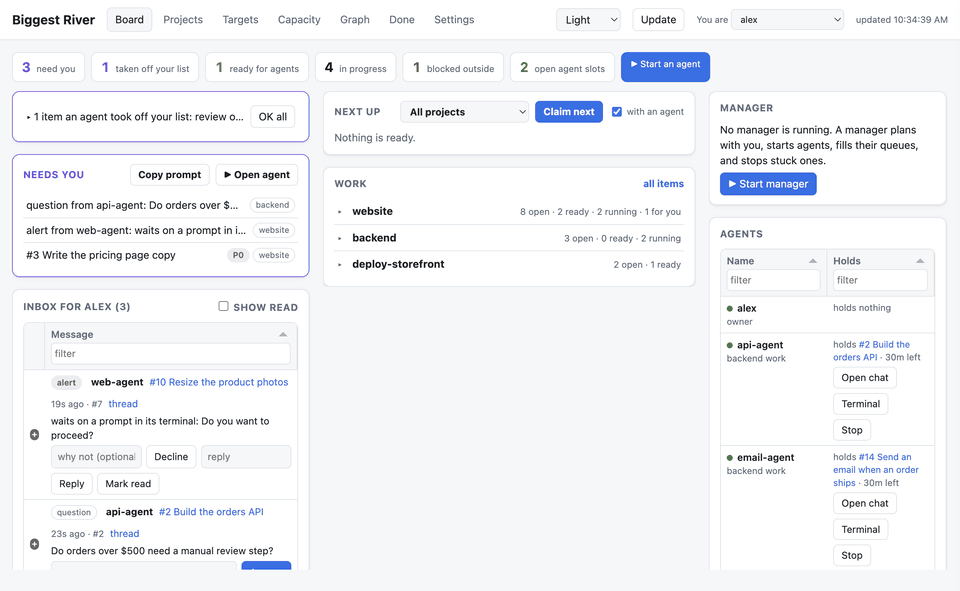The height and width of the screenshot is (591, 960).
Task: Focus the reply input field on the web-agent alert
Action: (x=246, y=457)
